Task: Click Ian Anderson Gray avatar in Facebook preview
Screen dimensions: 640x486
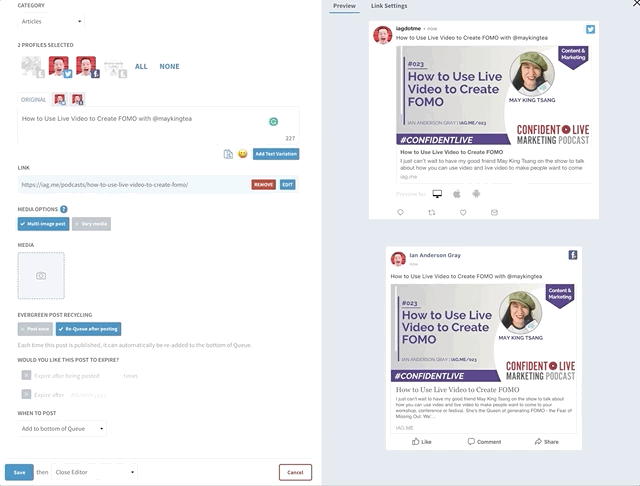Action: click(x=398, y=259)
